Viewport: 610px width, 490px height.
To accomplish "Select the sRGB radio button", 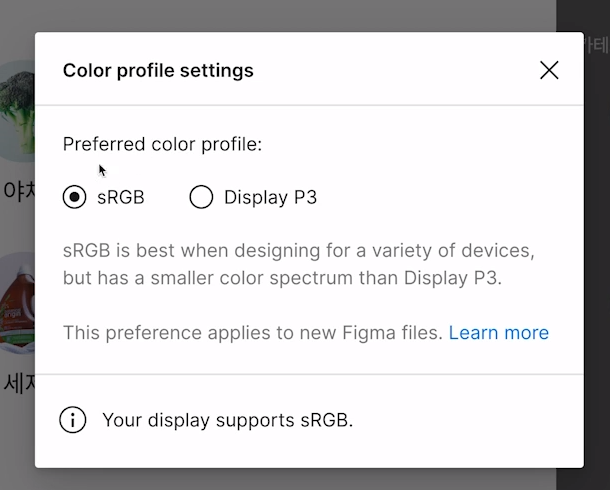I will click(74, 197).
